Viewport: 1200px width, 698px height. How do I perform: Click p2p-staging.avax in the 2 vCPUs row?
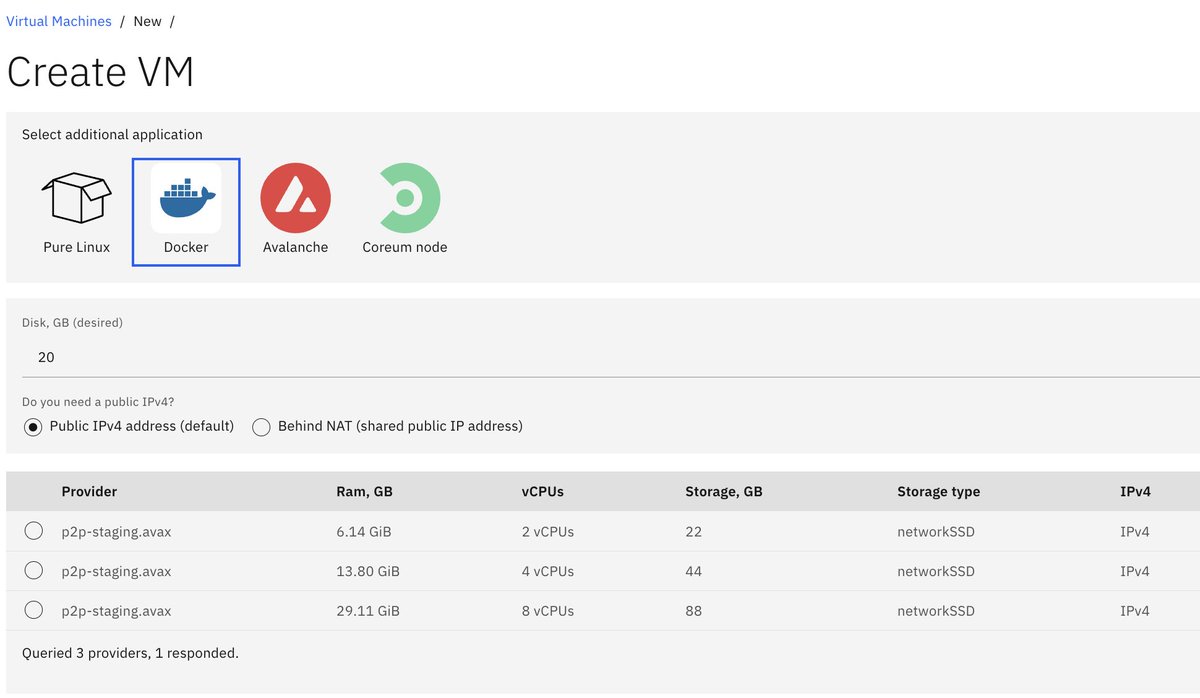116,532
